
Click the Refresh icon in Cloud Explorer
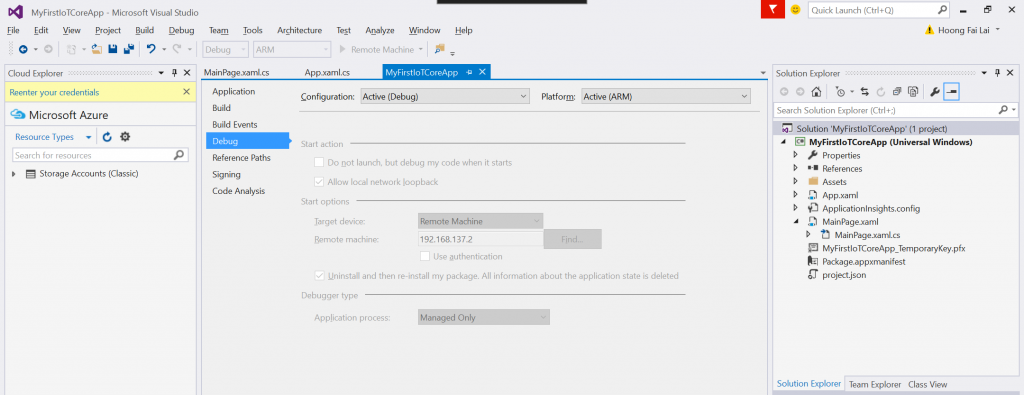coord(107,137)
